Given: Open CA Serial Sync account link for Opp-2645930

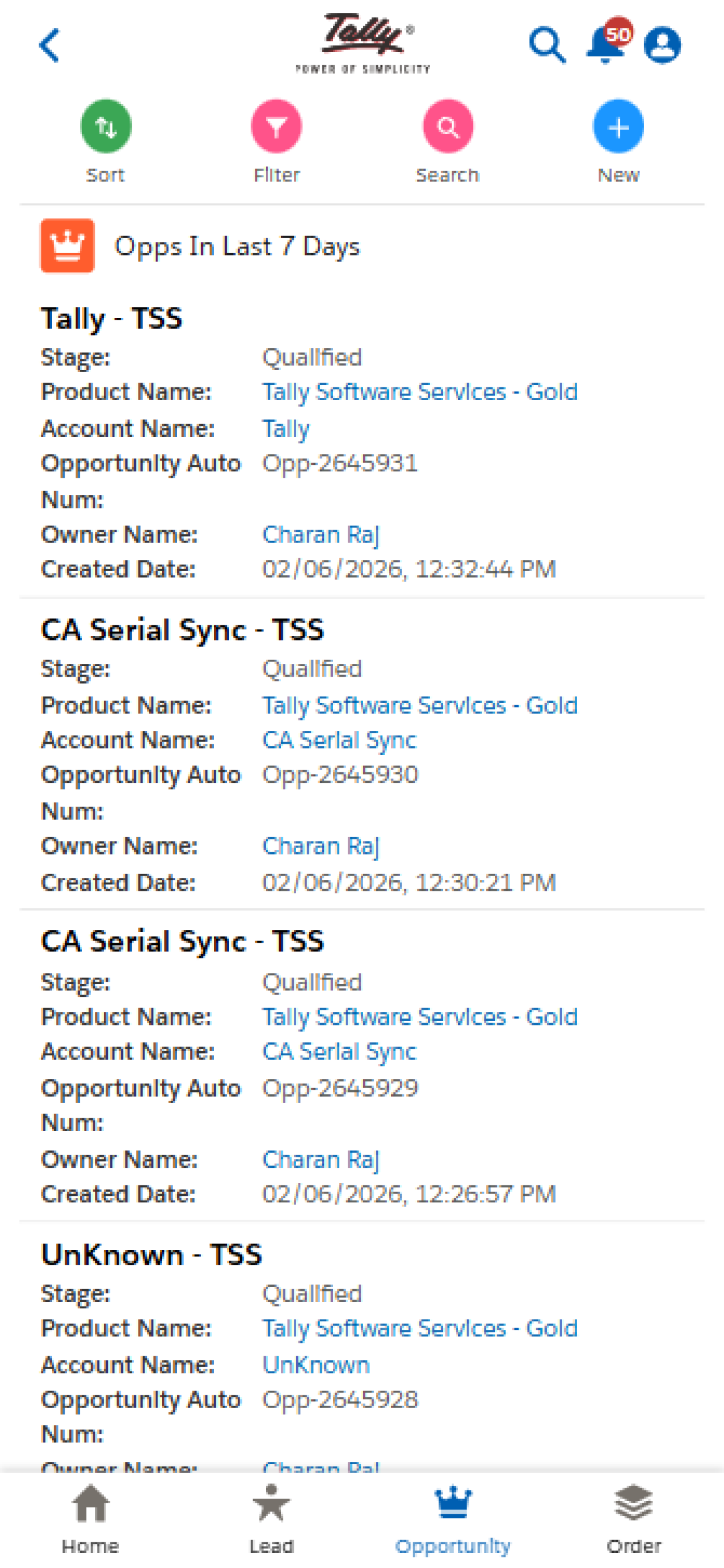Looking at the screenshot, I should coord(339,741).
